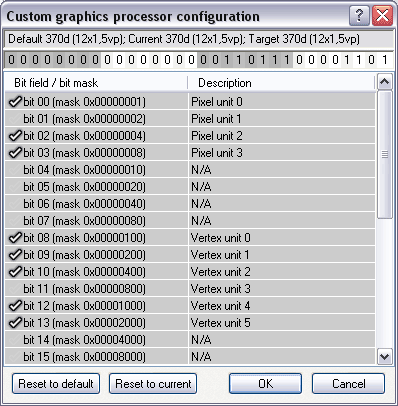Toggle bit 08 Vertex unit 0
This screenshot has height=406, width=398.
click(x=15, y=238)
